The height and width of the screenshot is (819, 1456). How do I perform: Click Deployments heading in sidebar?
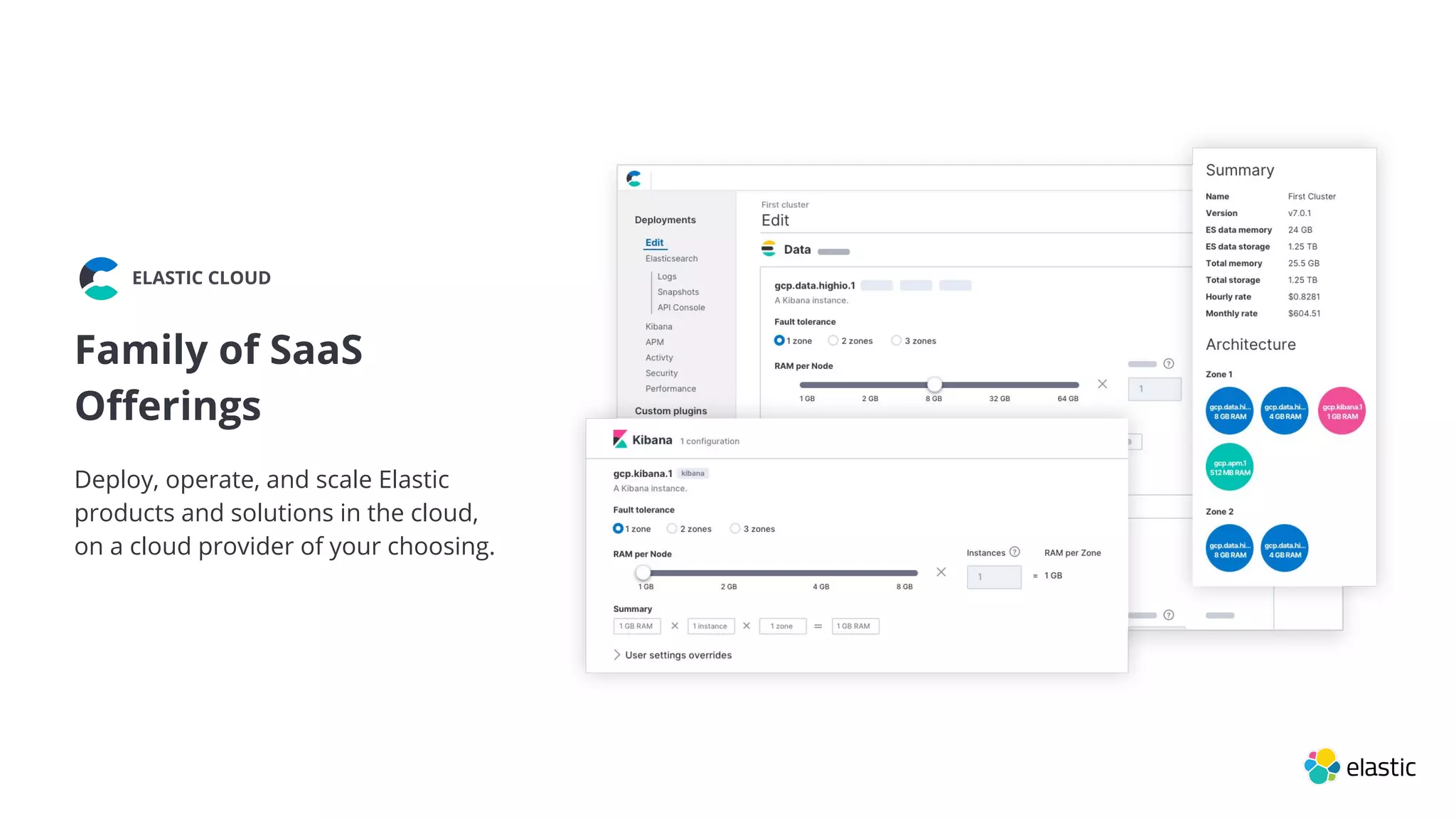pos(665,220)
